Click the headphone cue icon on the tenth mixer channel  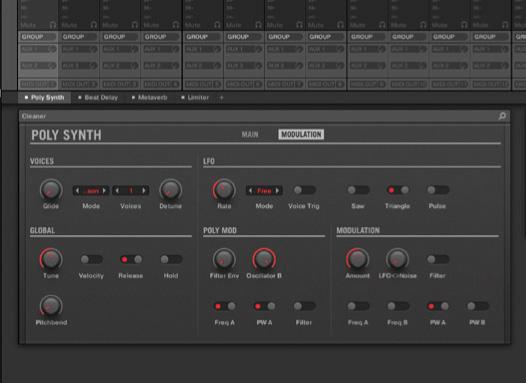click(423, 25)
